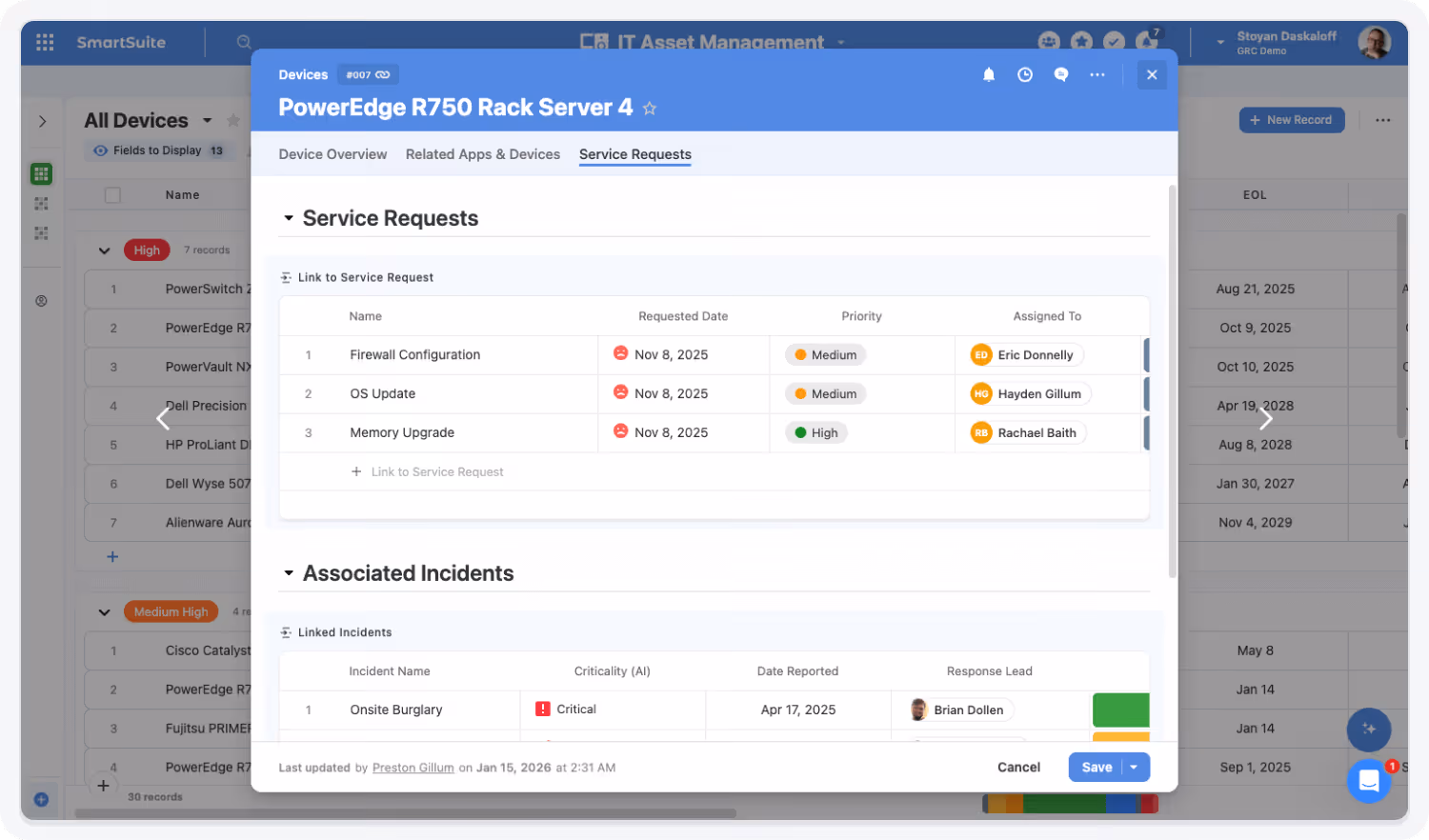
Task: Click the New Record button
Action: click(x=1292, y=120)
